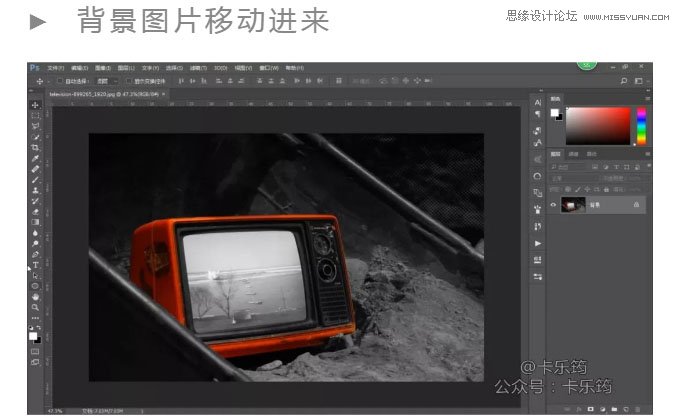Close the television-899265_1920.jpg document tab
Image resolution: width=680 pixels, height=418 pixels.
coord(163,94)
